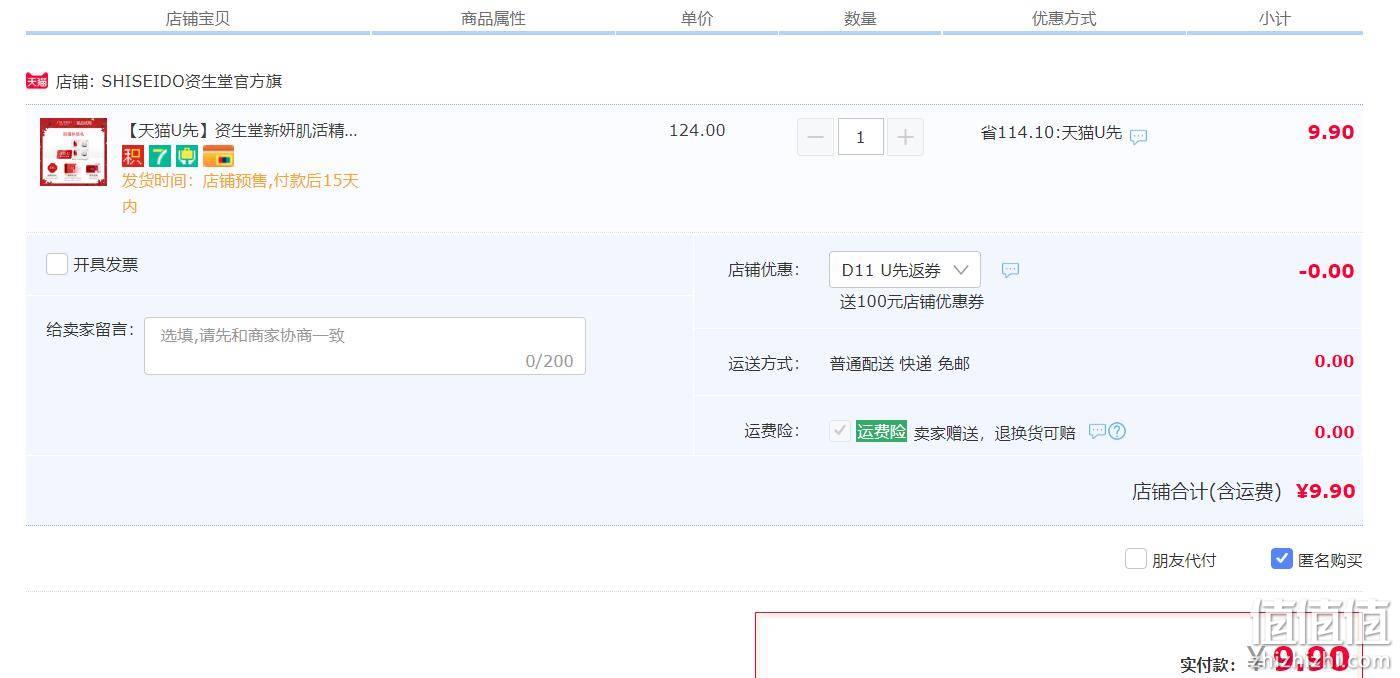Click the 送100元店铺优惠券 note
Image resolution: width=1400 pixels, height=678 pixels.
[912, 301]
